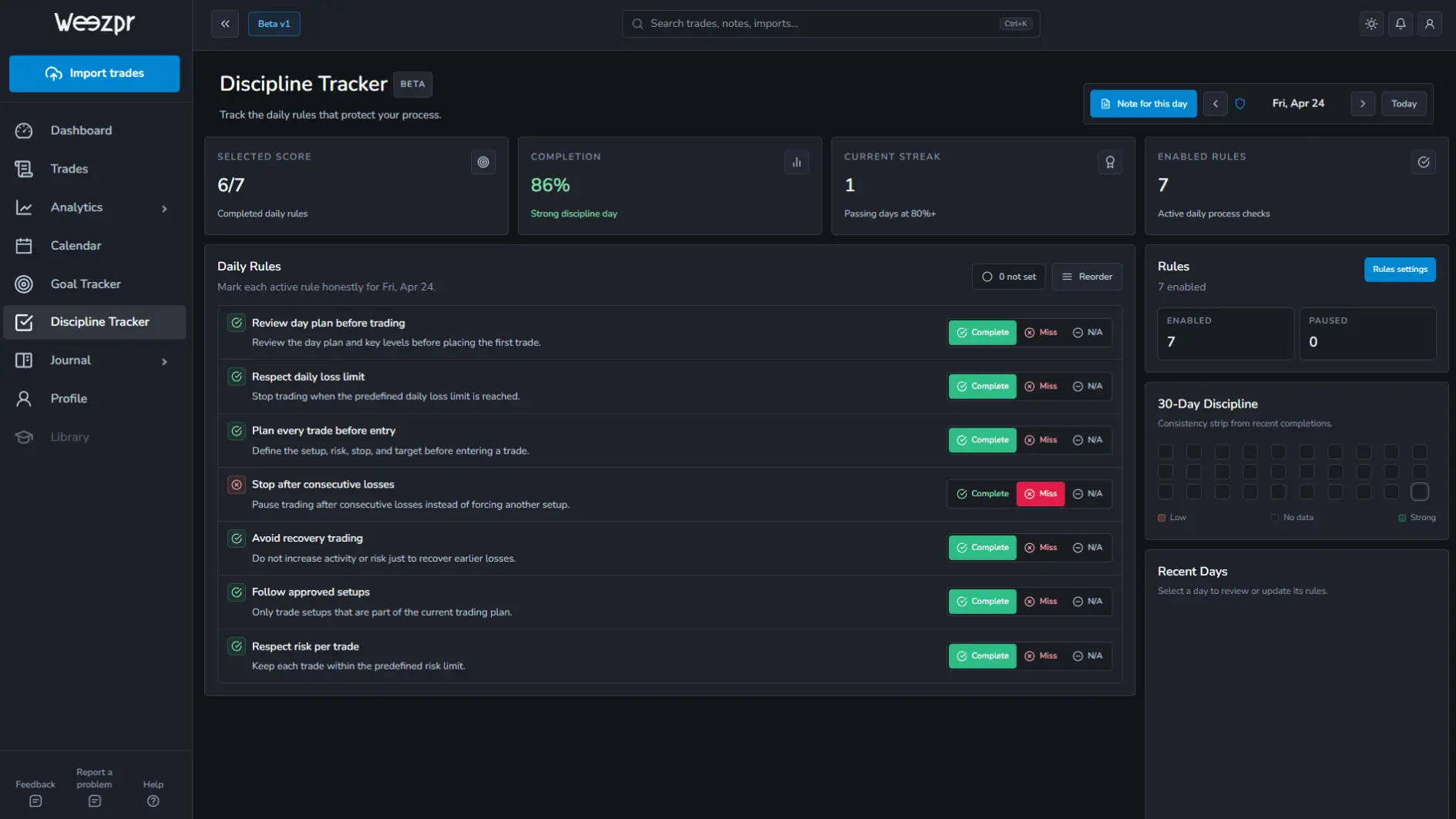This screenshot has height=819, width=1456.
Task: Toggle the light/dark theme sun icon
Action: point(1371,24)
